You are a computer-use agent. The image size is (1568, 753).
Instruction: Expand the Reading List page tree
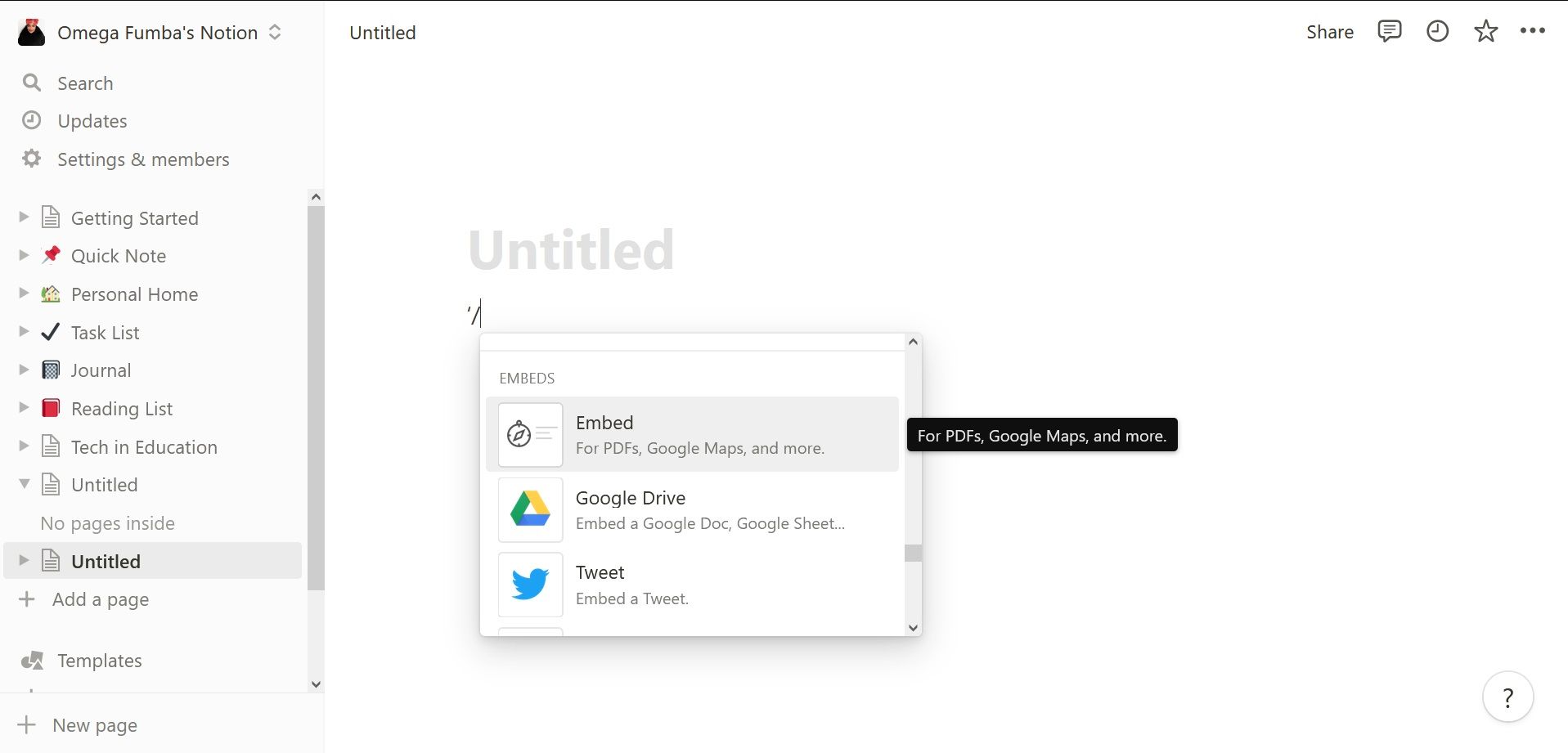[24, 407]
